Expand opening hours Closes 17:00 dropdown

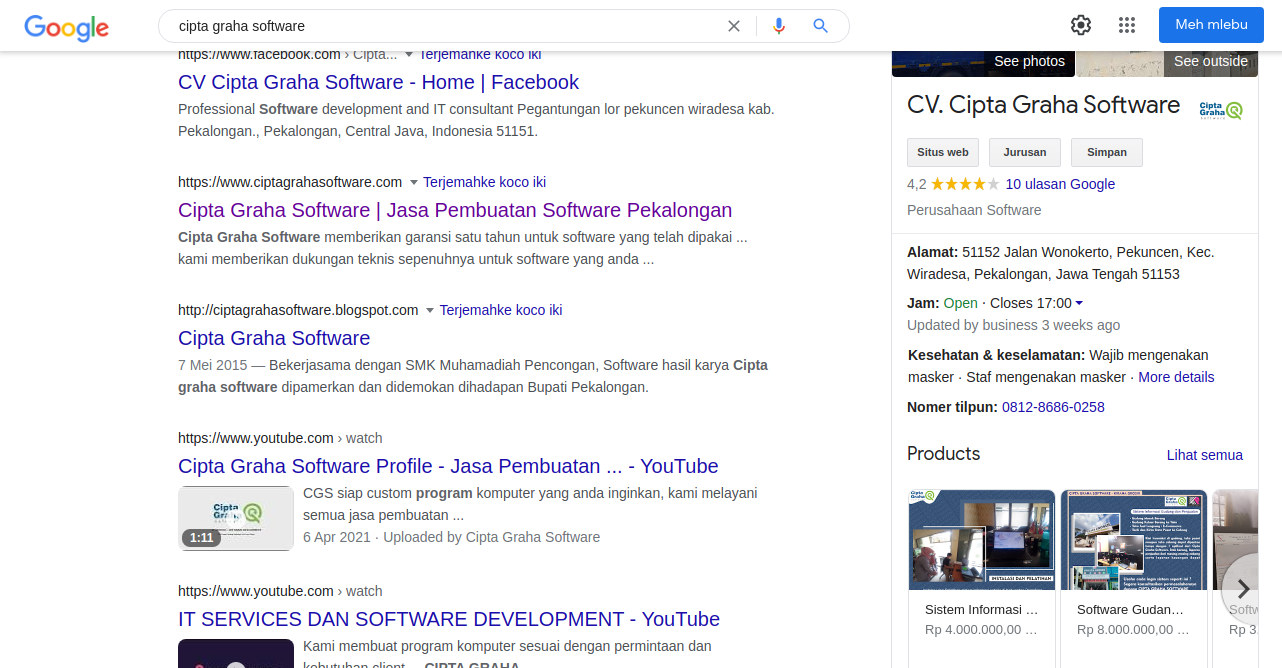pyautogui.click(x=1079, y=303)
